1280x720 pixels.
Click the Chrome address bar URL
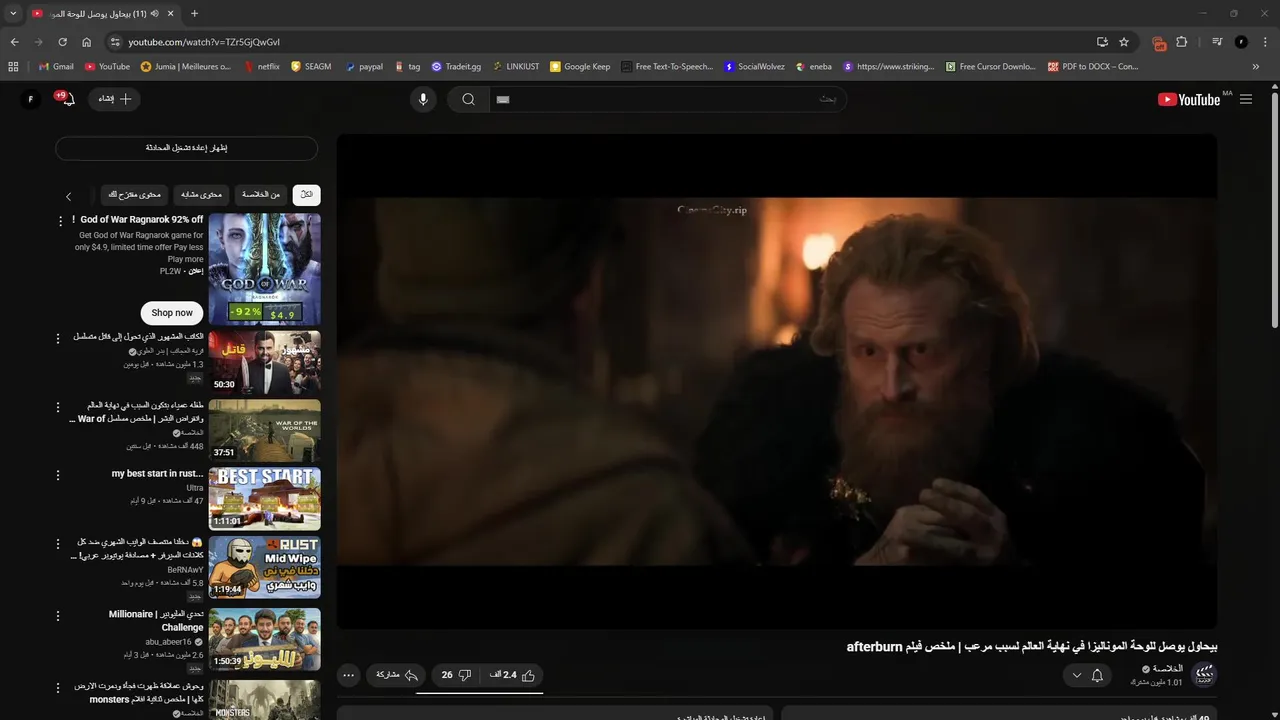pyautogui.click(x=204, y=42)
